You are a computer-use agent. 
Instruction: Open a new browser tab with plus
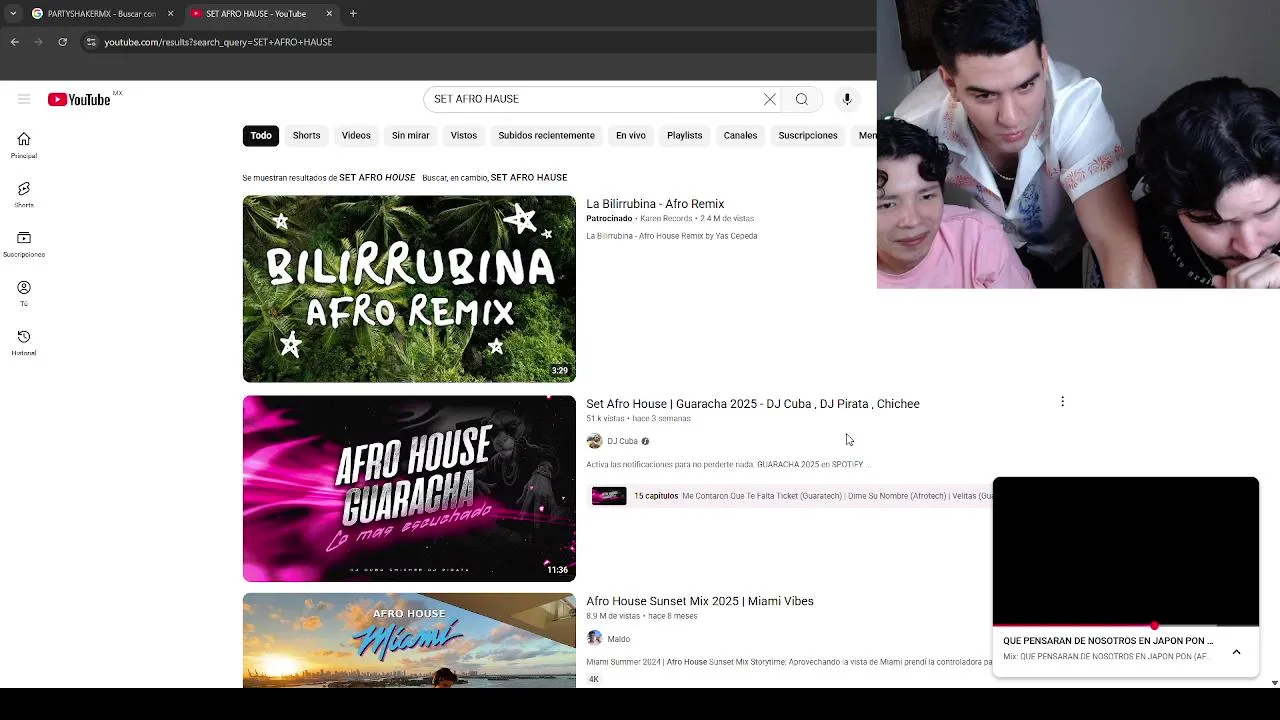[353, 13]
